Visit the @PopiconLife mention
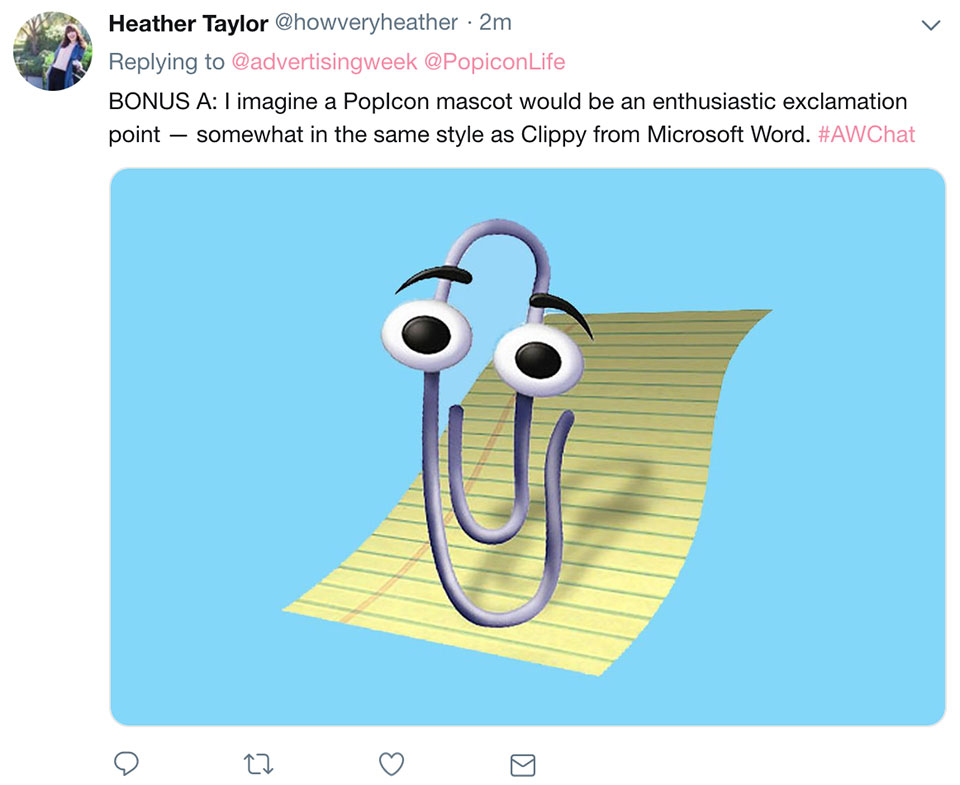The width and height of the screenshot is (960, 785). [495, 62]
